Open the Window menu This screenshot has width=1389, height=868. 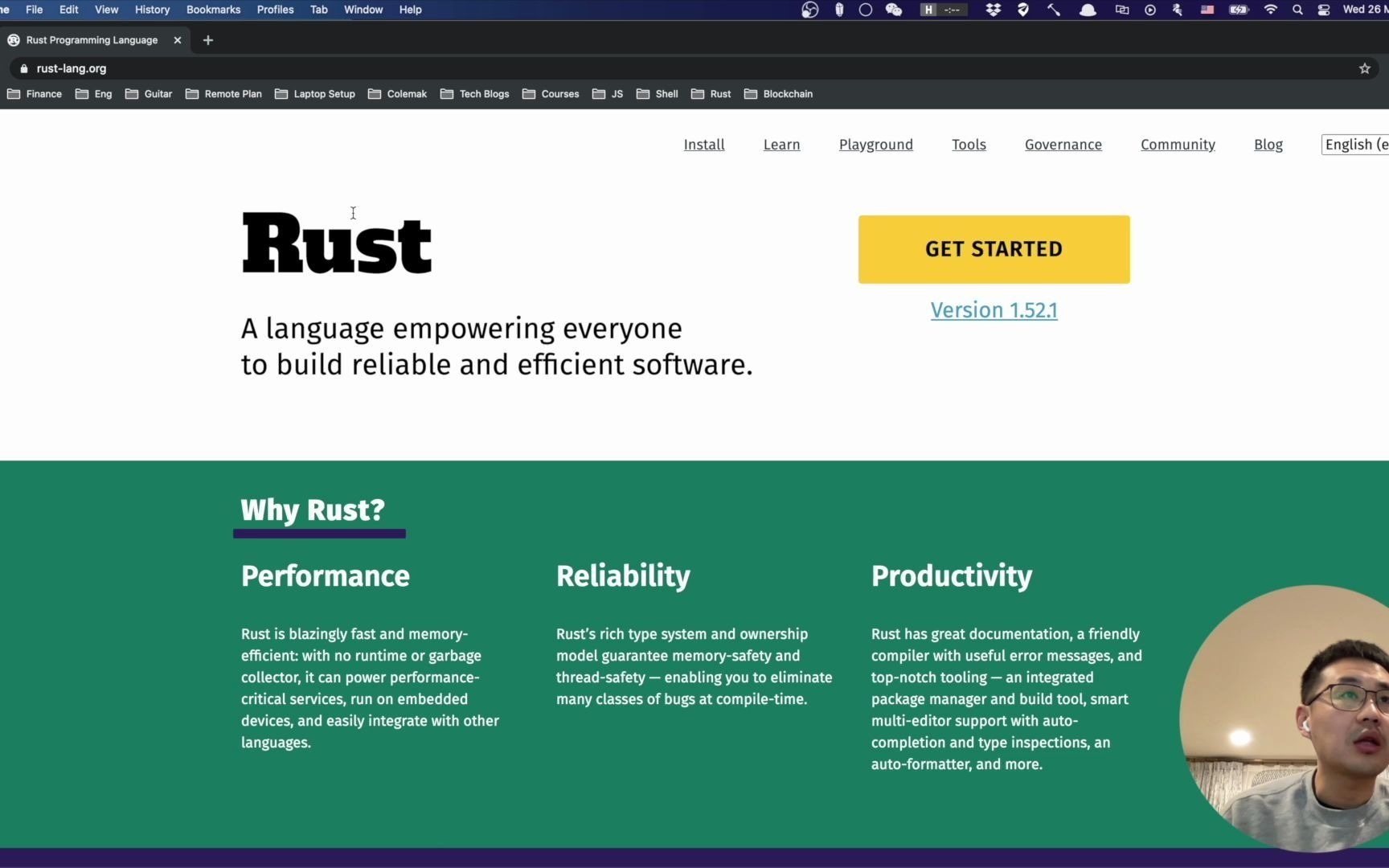(x=363, y=10)
